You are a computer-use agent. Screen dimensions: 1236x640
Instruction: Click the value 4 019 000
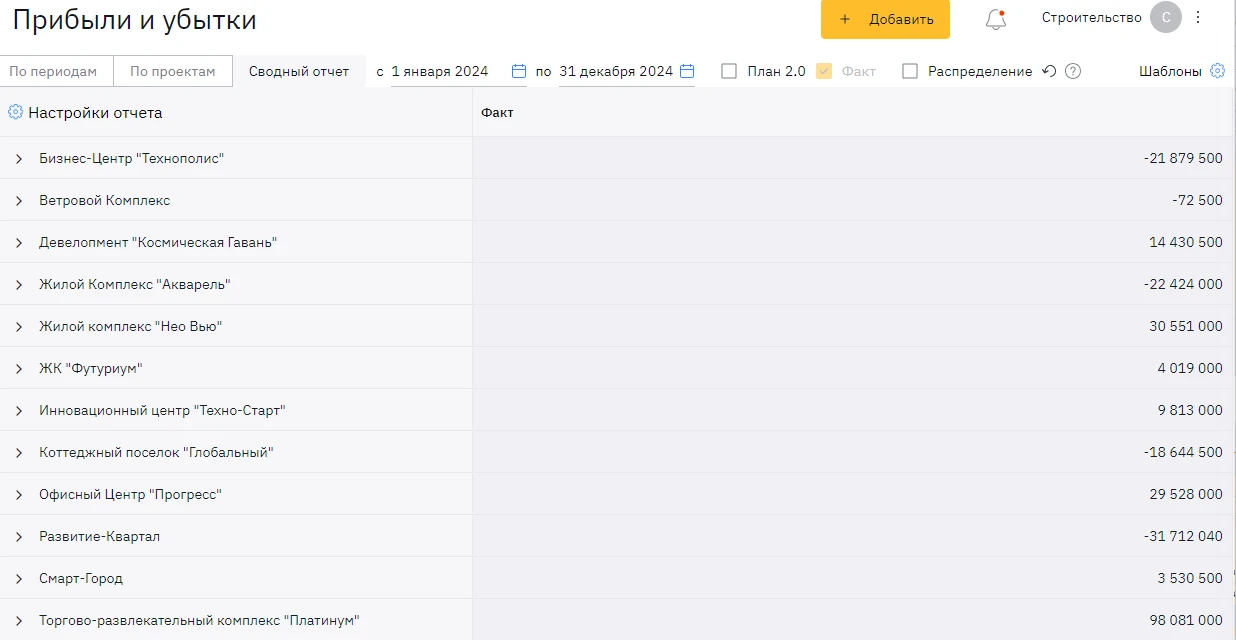pos(1190,369)
